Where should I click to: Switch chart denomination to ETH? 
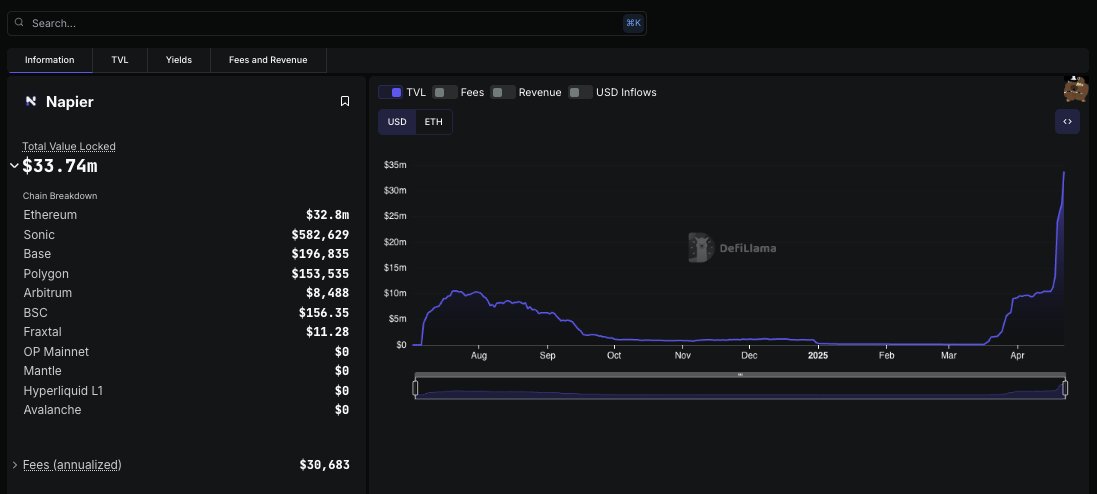coord(434,122)
